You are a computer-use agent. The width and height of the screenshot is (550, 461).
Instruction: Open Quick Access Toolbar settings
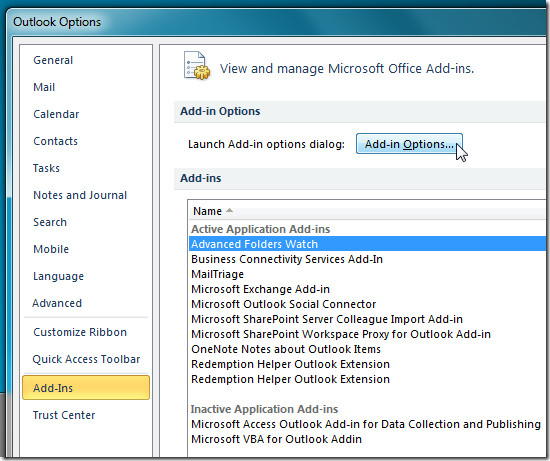[x=86, y=359]
